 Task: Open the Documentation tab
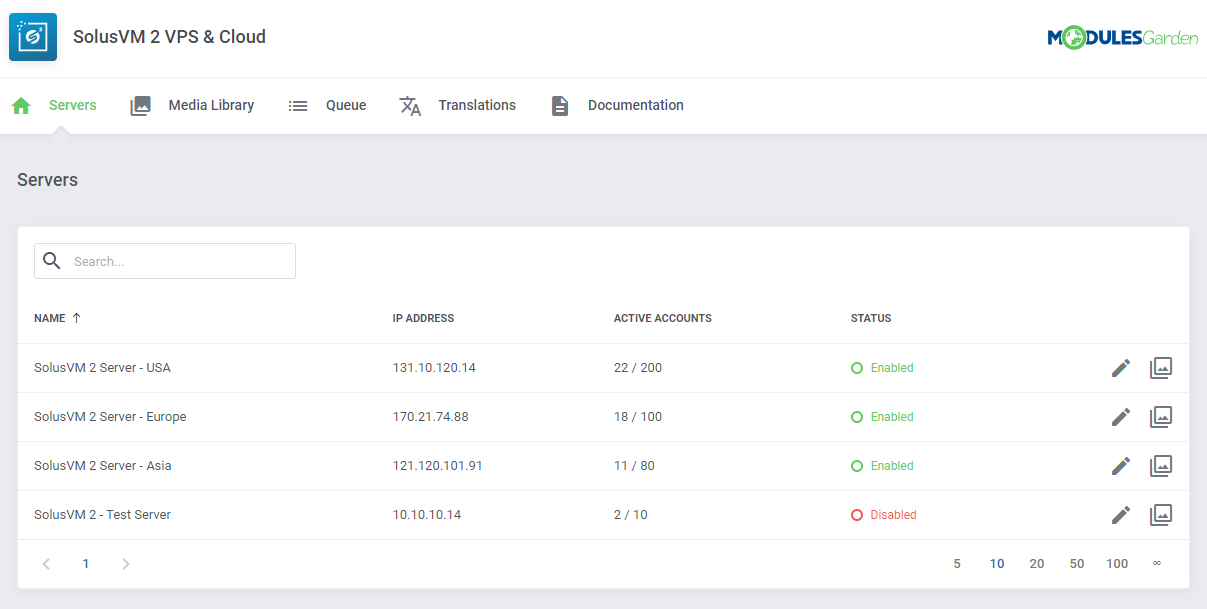[636, 105]
